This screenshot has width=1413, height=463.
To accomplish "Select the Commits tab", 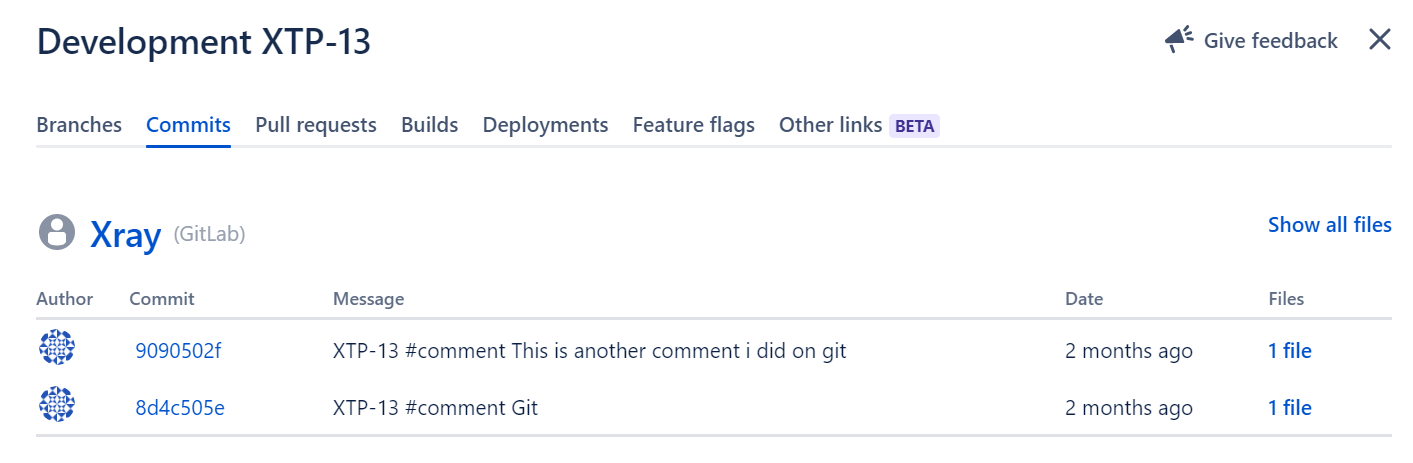I will point(188,125).
